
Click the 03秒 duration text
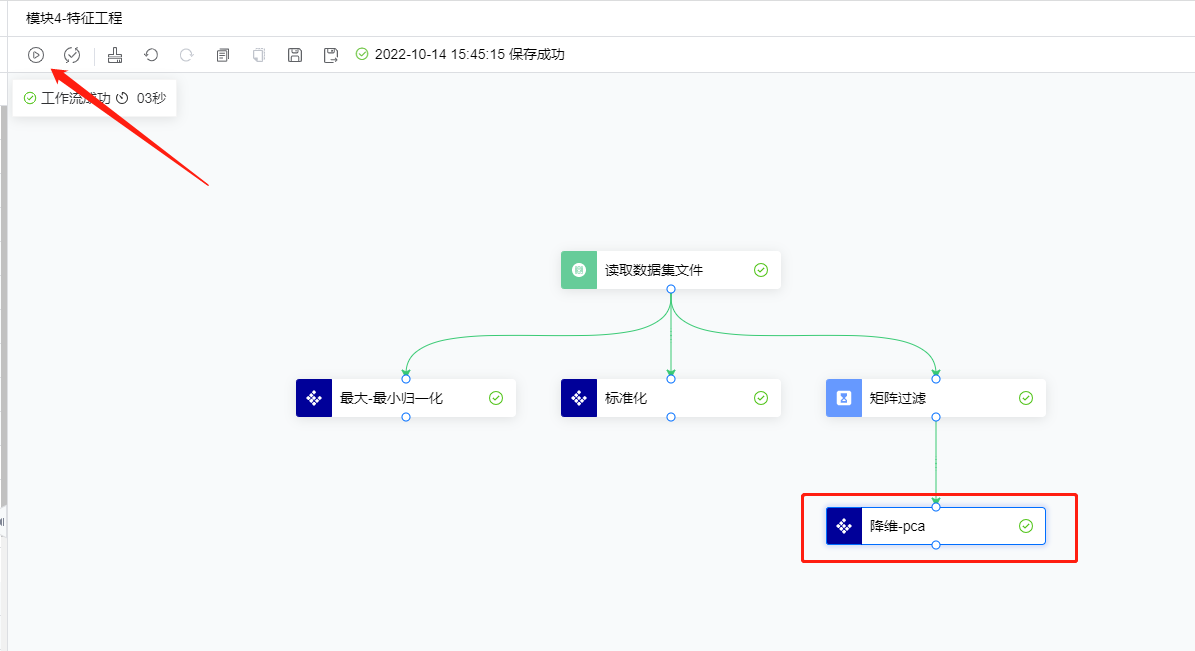[151, 98]
